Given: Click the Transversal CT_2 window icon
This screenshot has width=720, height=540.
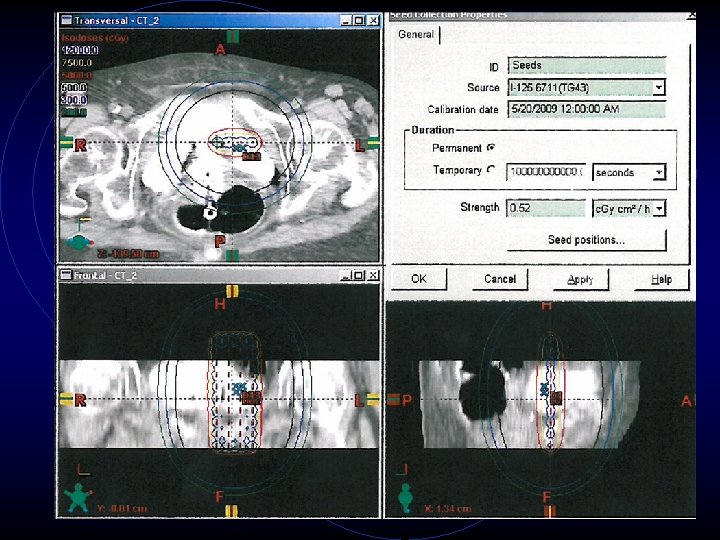Looking at the screenshot, I should point(67,20).
